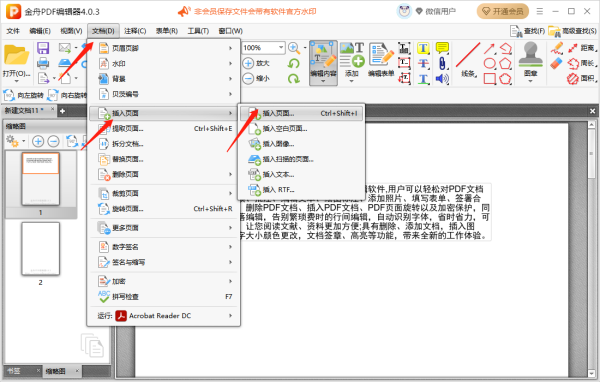Open the 编辑表单 edit form tool
The height and width of the screenshot is (382, 600).
tap(381, 59)
